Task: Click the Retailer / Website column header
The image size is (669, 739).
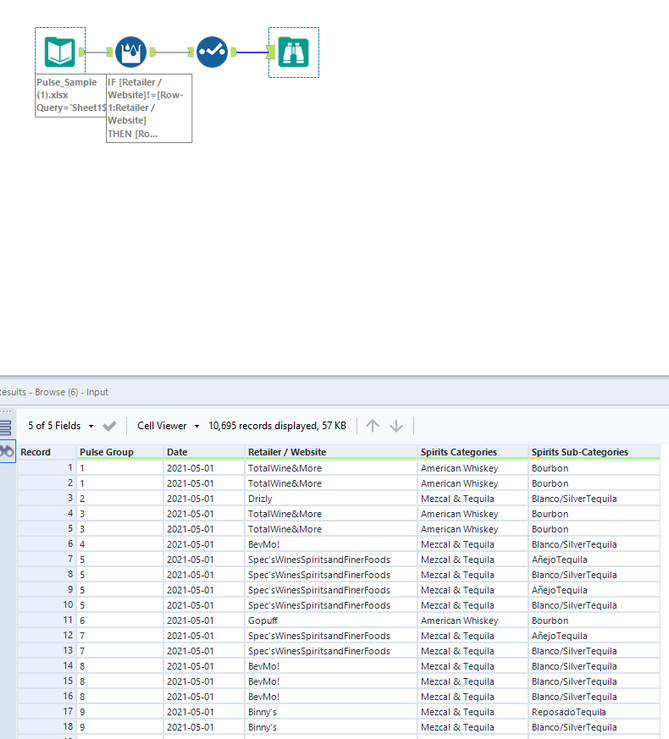Action: click(x=286, y=452)
